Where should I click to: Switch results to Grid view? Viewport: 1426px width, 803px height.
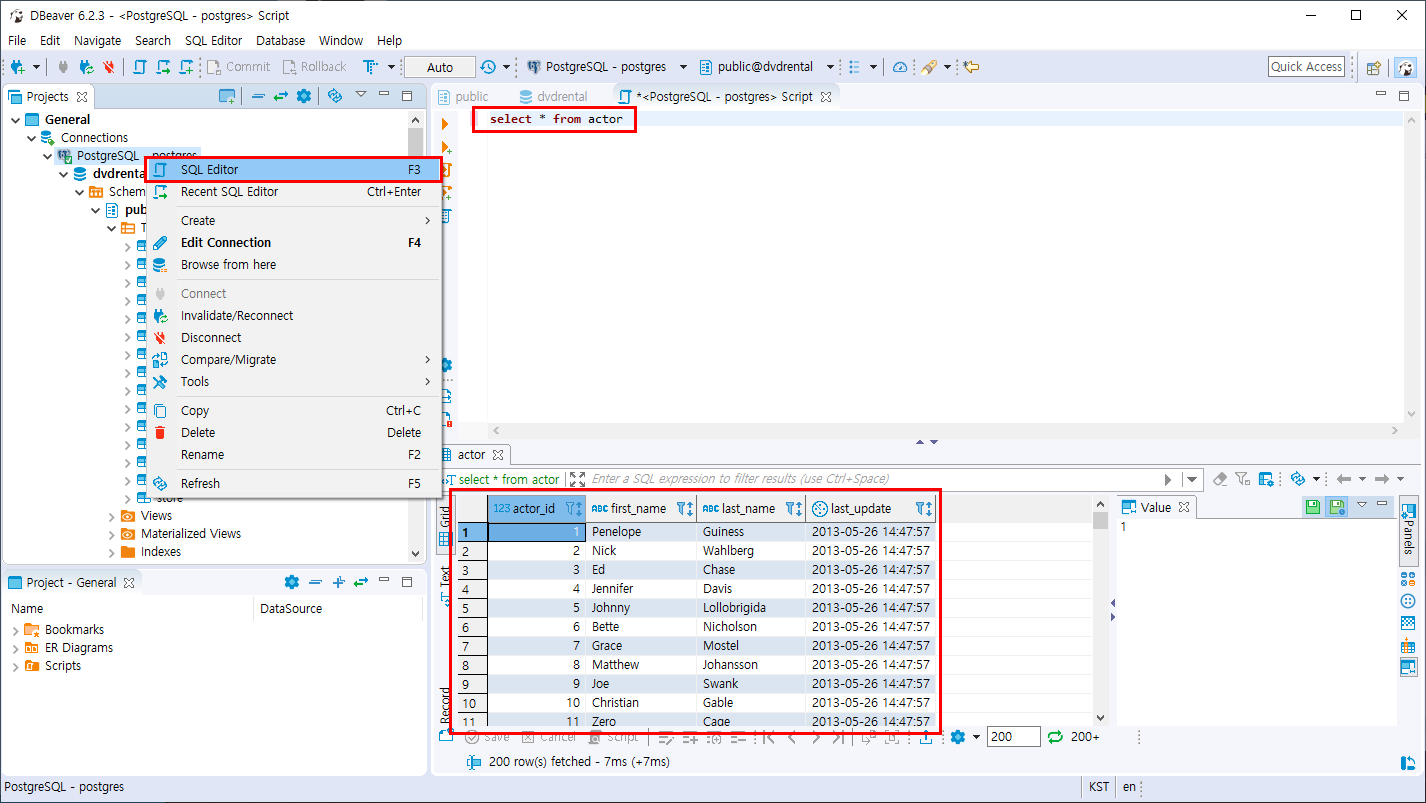coord(446,530)
